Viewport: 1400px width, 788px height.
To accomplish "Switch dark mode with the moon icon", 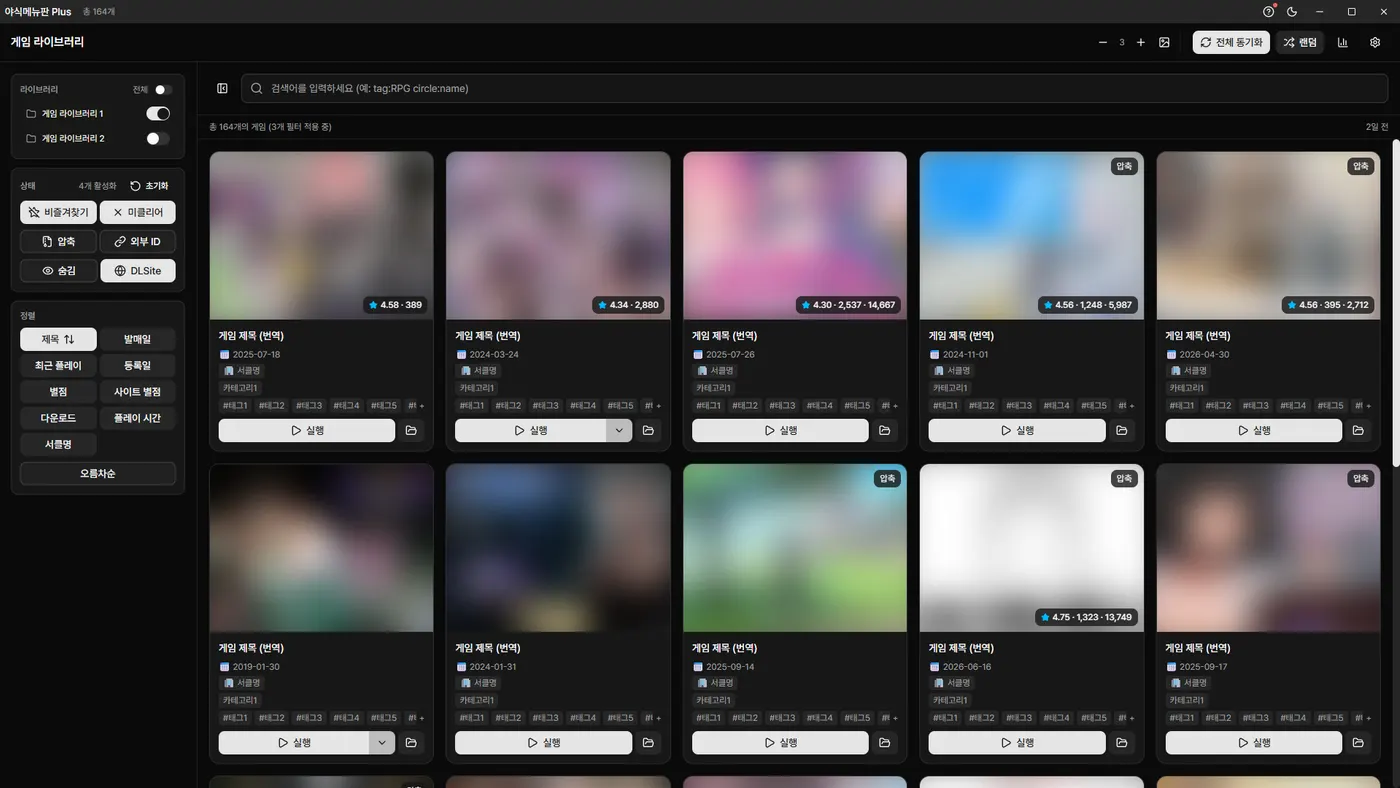I will [1292, 12].
